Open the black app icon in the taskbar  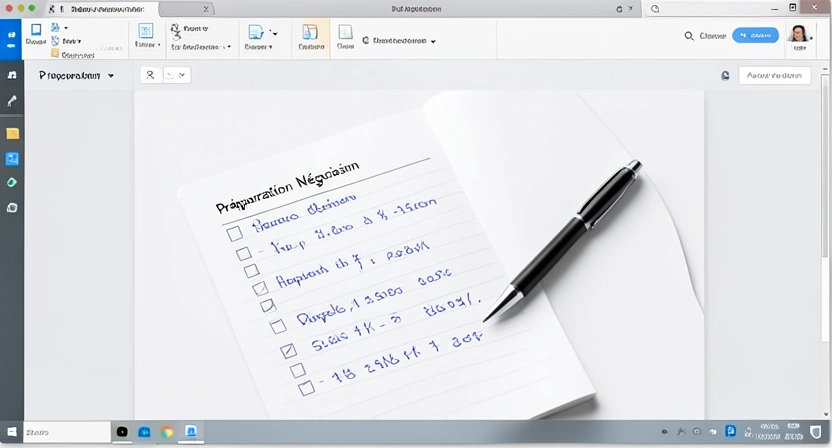click(x=122, y=432)
